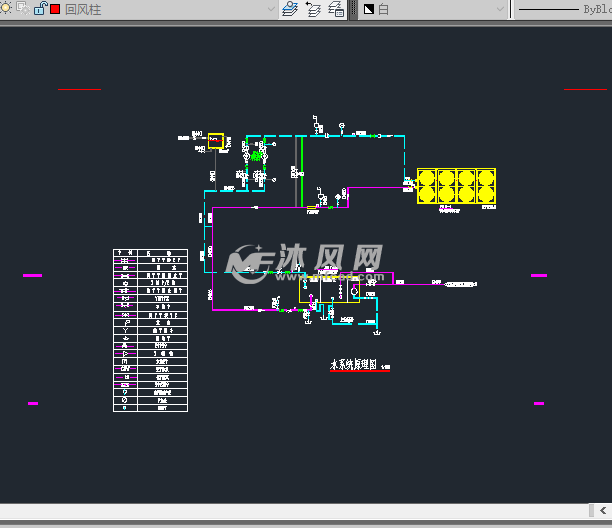This screenshot has width=612, height=528.
Task: Click the Layer Properties Manager icon
Action: [290, 9]
